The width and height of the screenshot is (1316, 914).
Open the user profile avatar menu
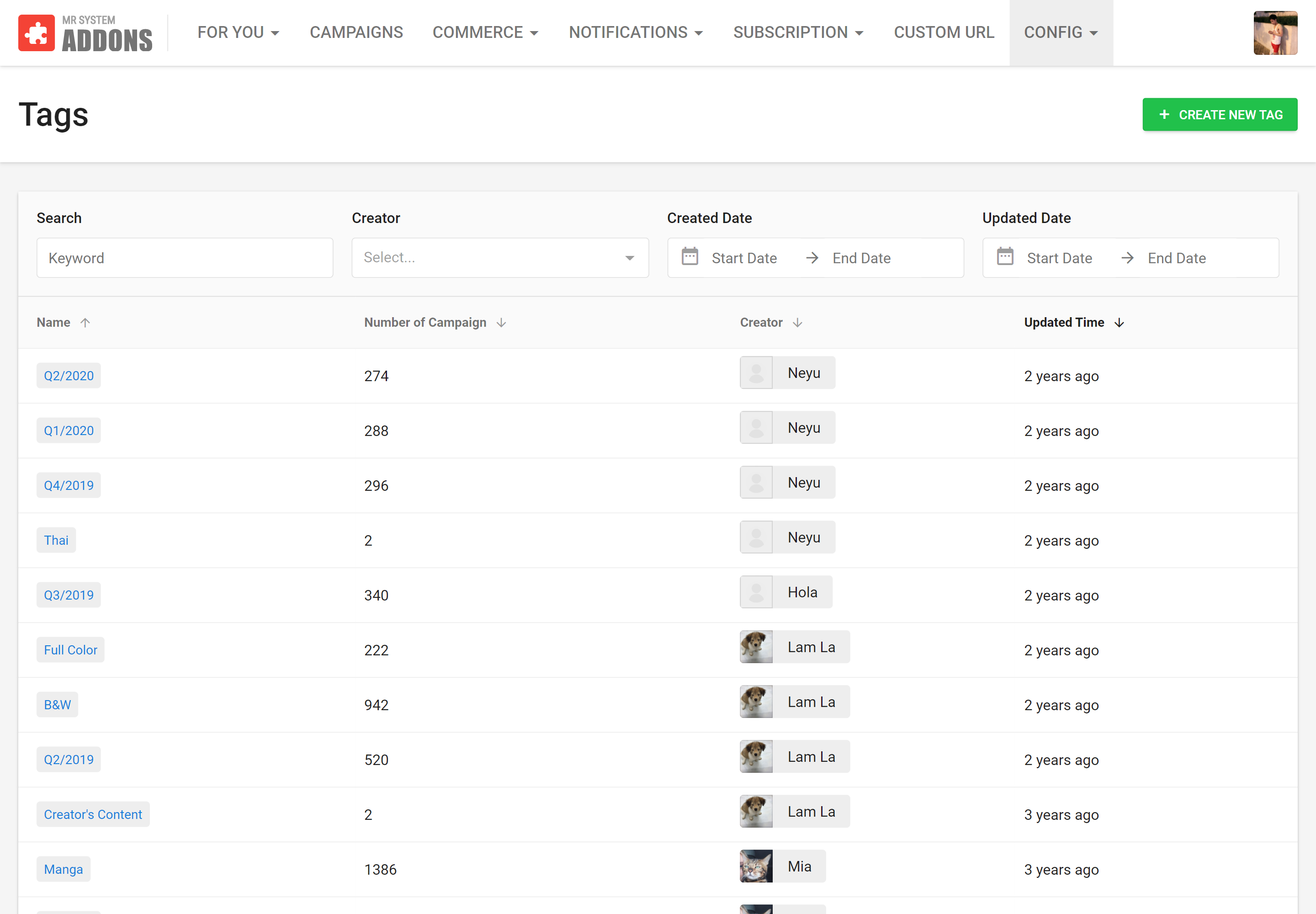click(x=1275, y=33)
